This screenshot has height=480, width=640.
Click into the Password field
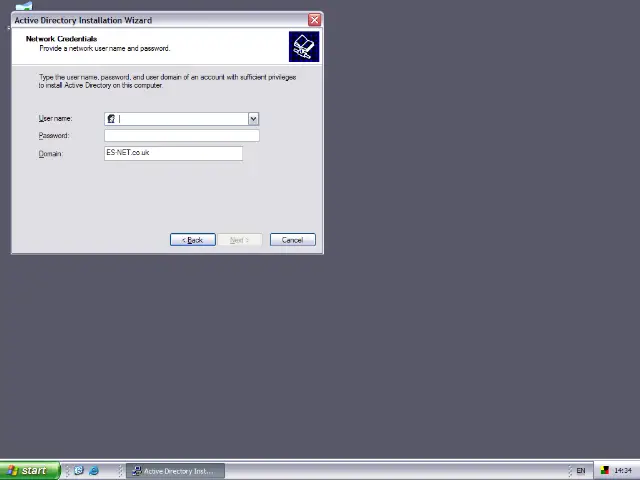[181, 136]
